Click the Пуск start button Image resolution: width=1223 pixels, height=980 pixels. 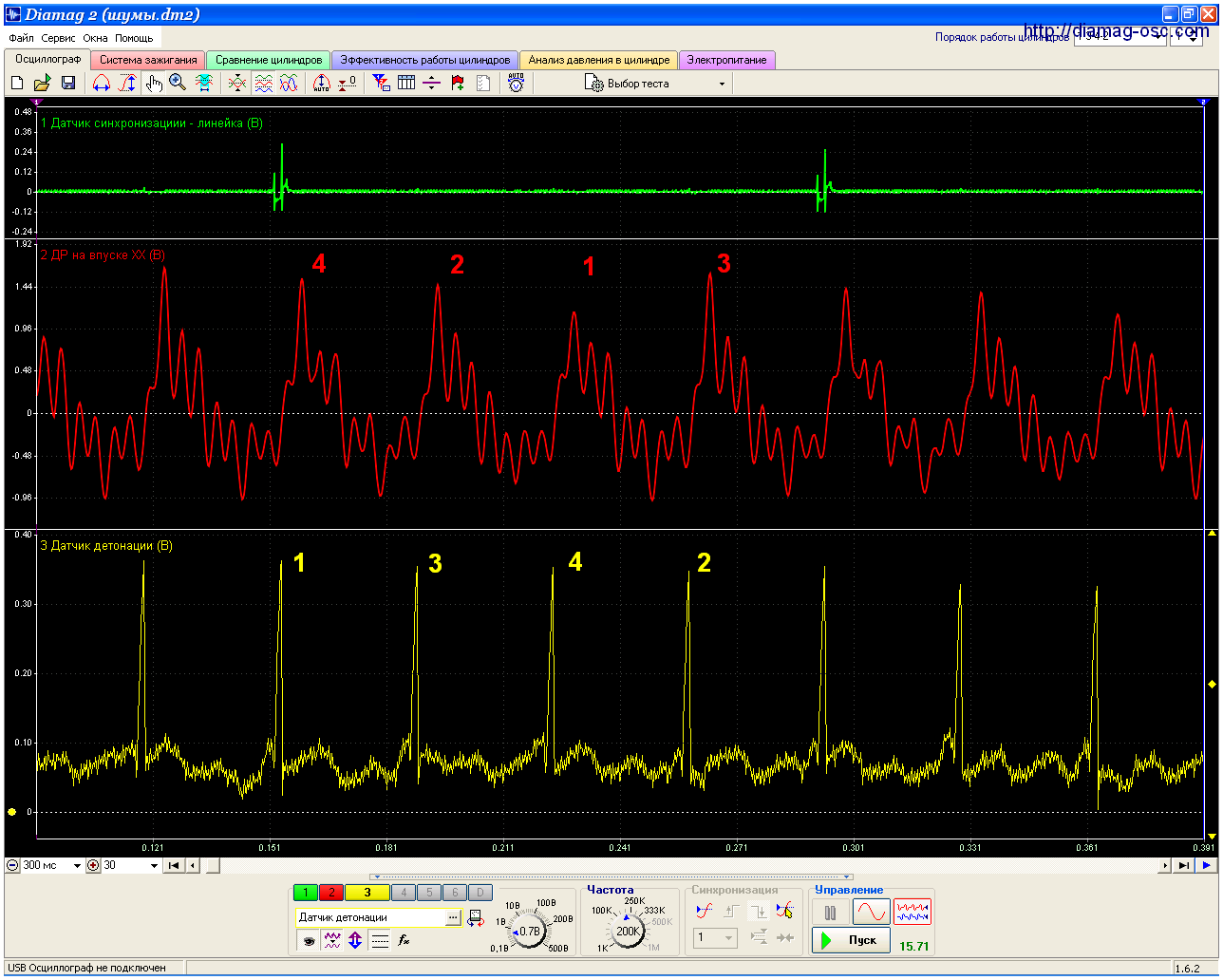click(x=851, y=940)
